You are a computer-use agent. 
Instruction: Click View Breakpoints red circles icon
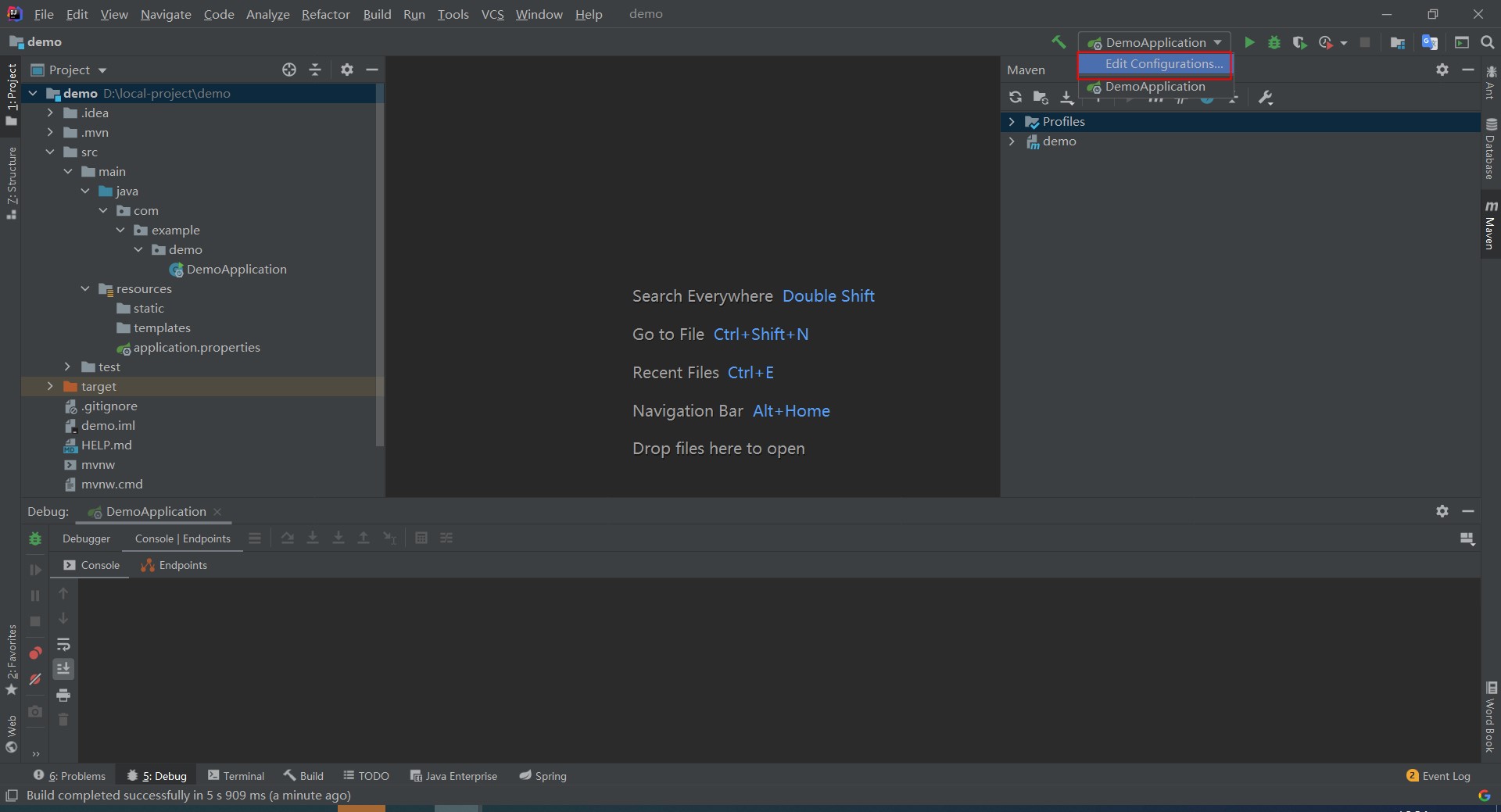coord(35,653)
